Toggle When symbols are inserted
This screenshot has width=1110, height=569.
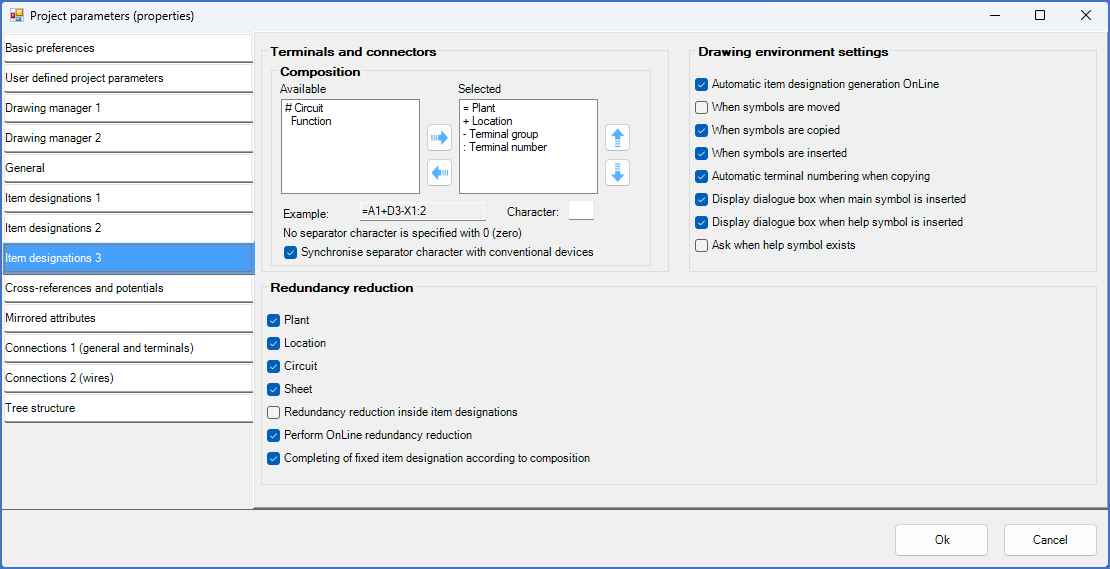pyautogui.click(x=702, y=153)
